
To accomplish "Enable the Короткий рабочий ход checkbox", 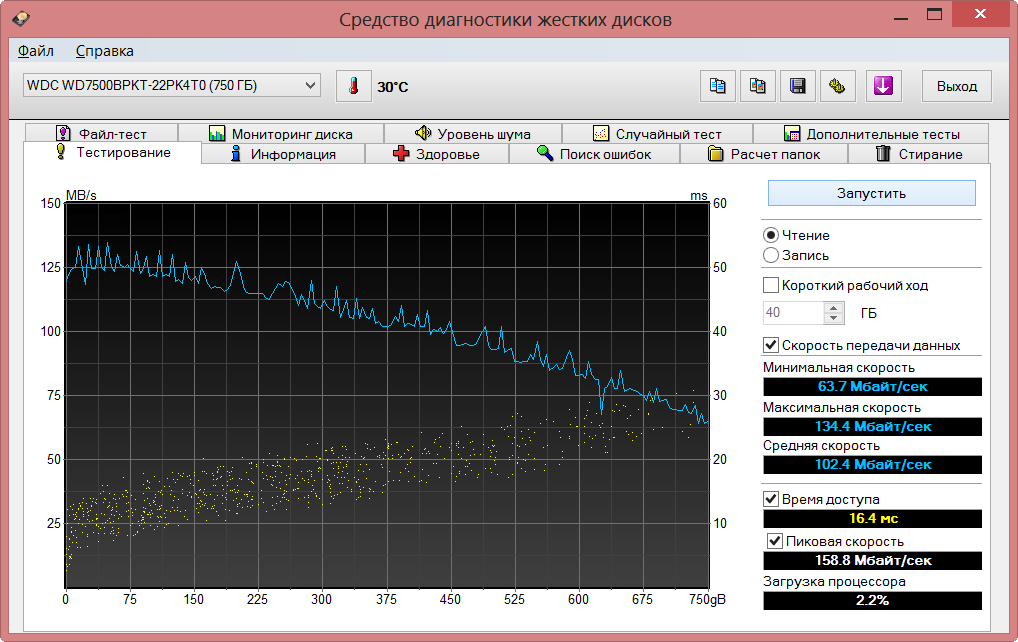I will (771, 285).
